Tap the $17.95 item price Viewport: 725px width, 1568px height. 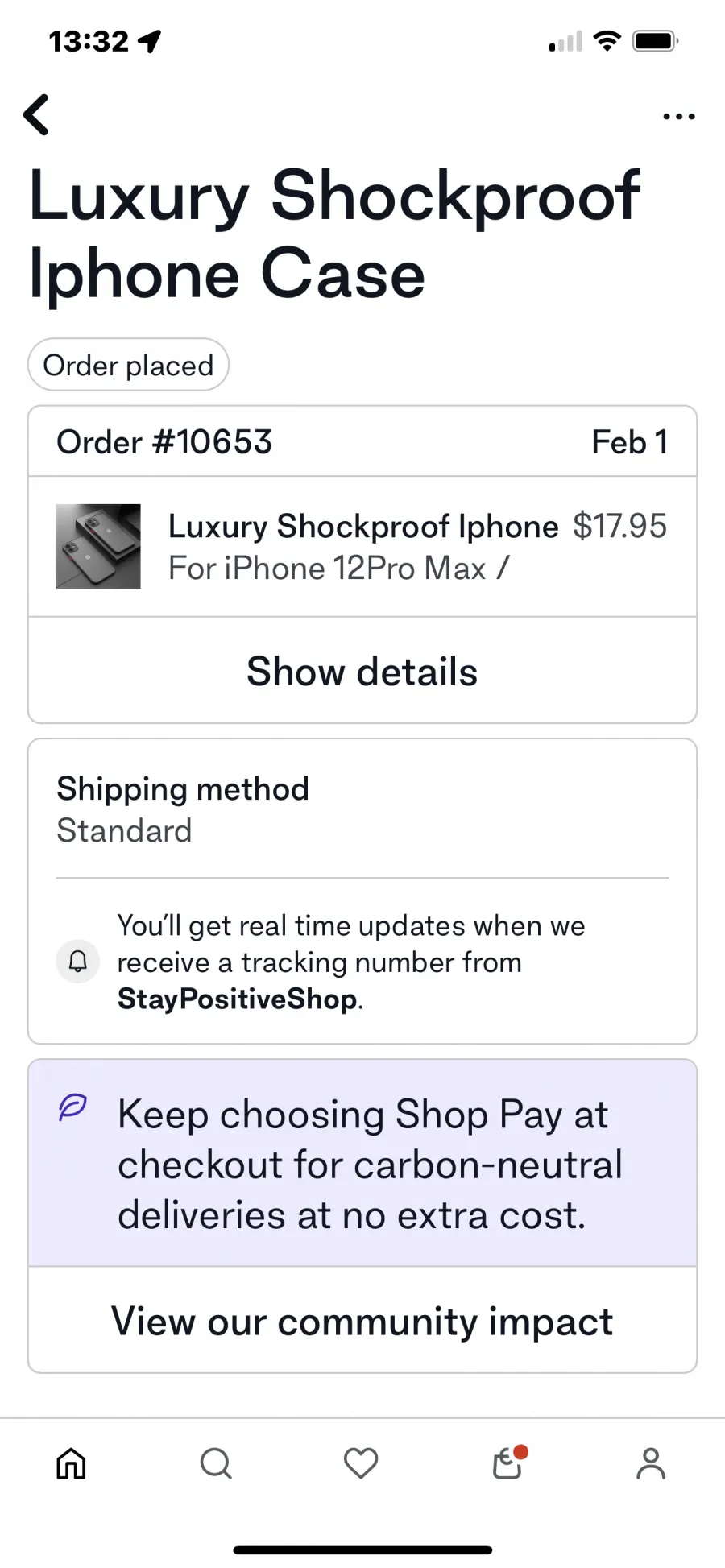click(619, 526)
